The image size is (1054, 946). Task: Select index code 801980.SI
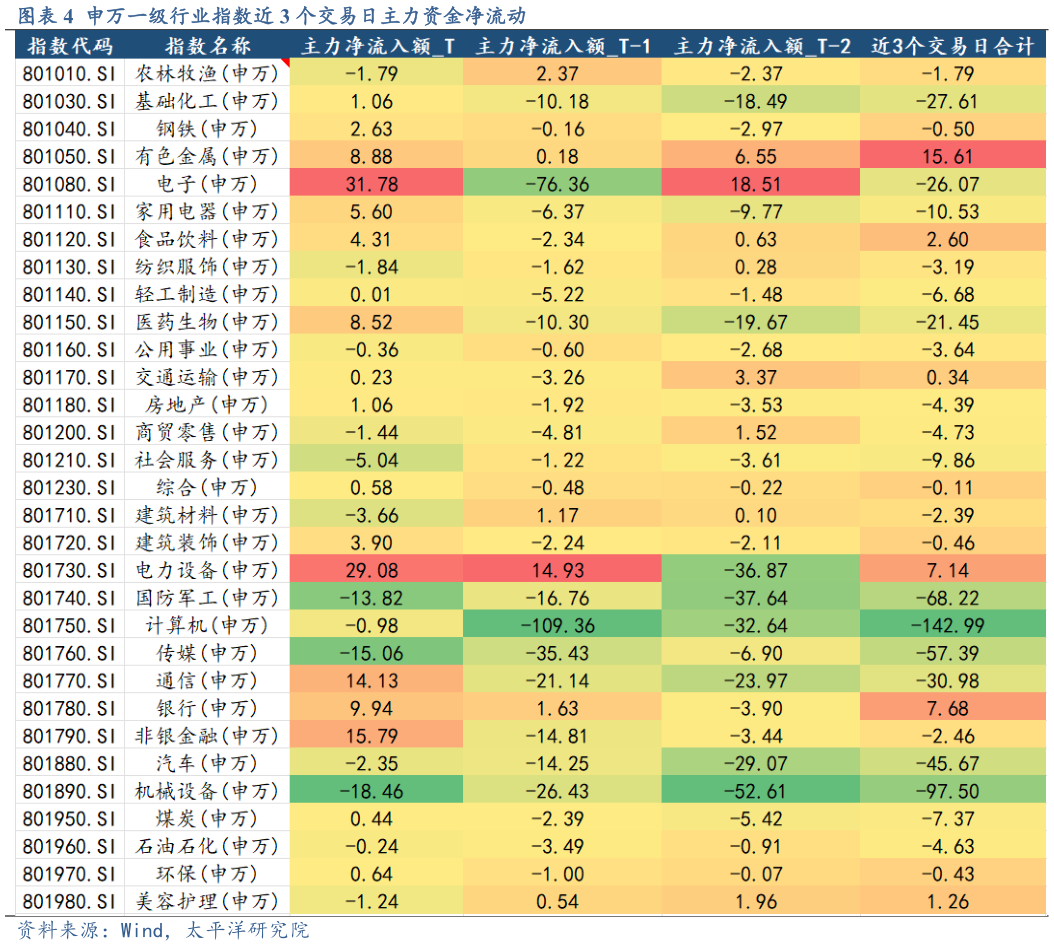coord(69,901)
